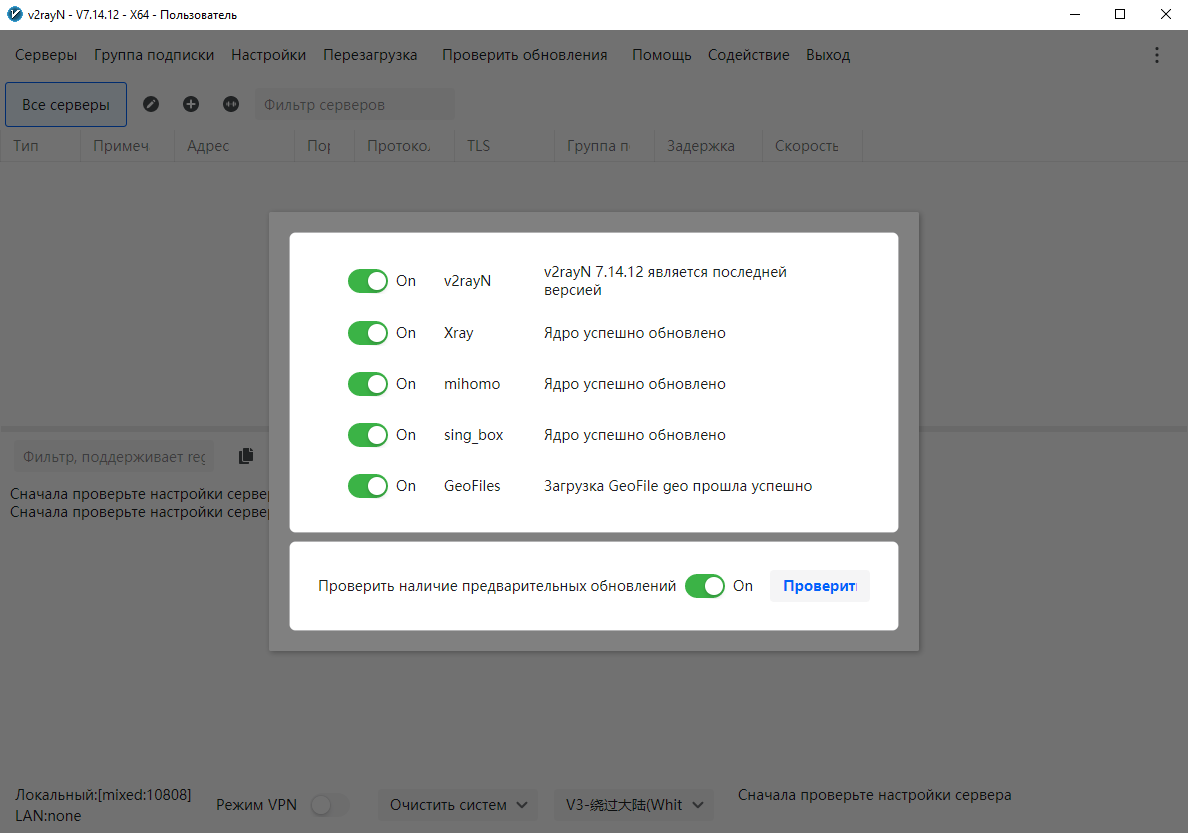
Task: Click the auto column width icon
Action: 231,104
